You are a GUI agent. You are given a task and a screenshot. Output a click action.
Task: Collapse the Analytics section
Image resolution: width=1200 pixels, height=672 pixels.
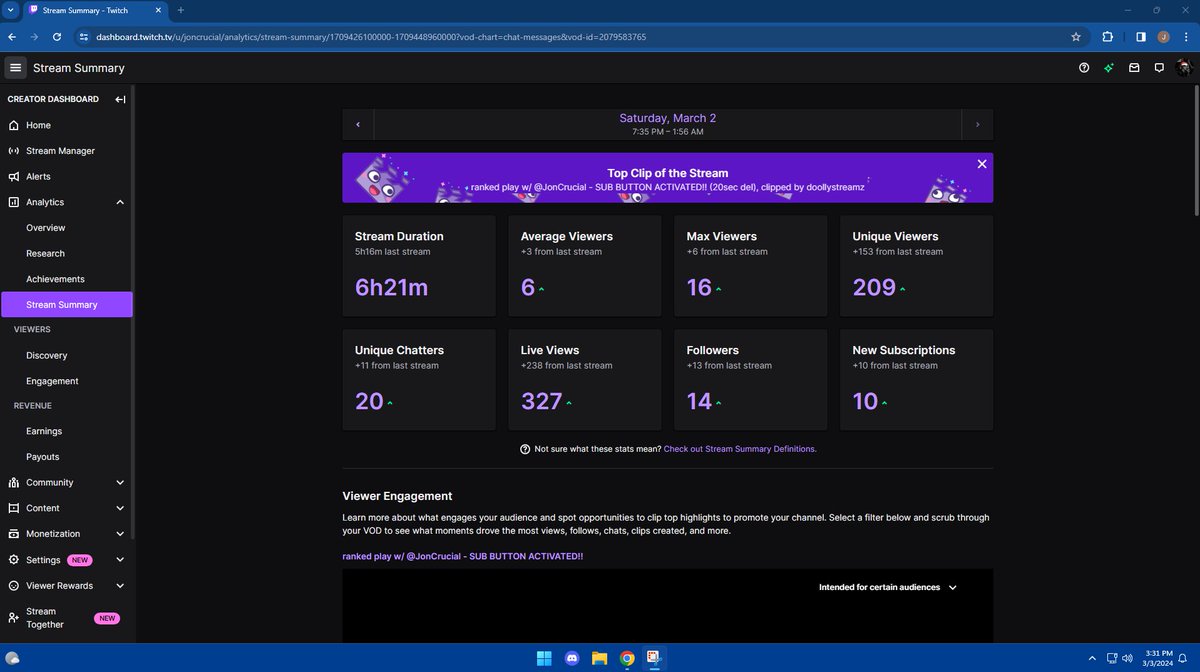120,202
